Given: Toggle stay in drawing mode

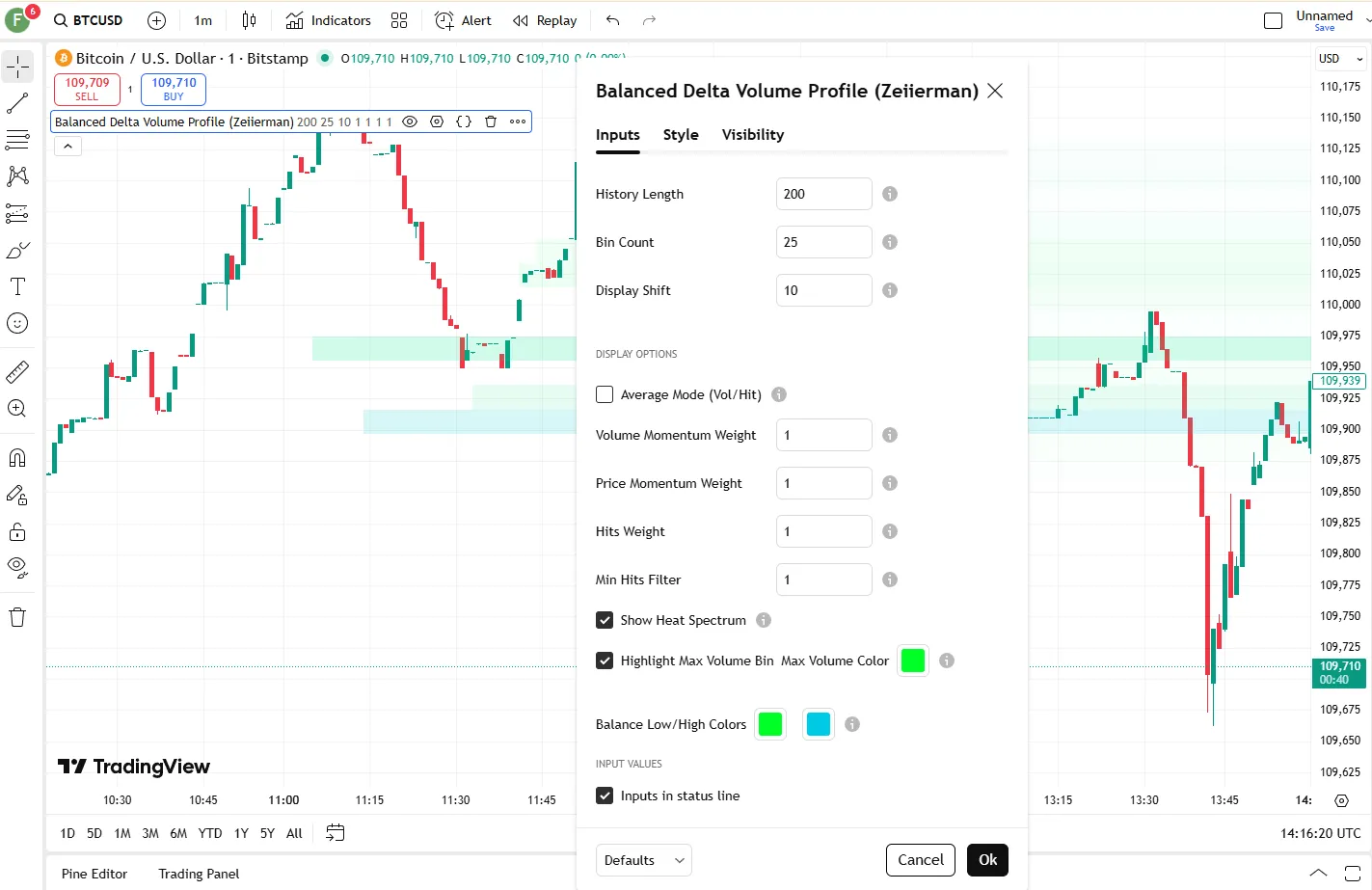Looking at the screenshot, I should tap(17, 495).
